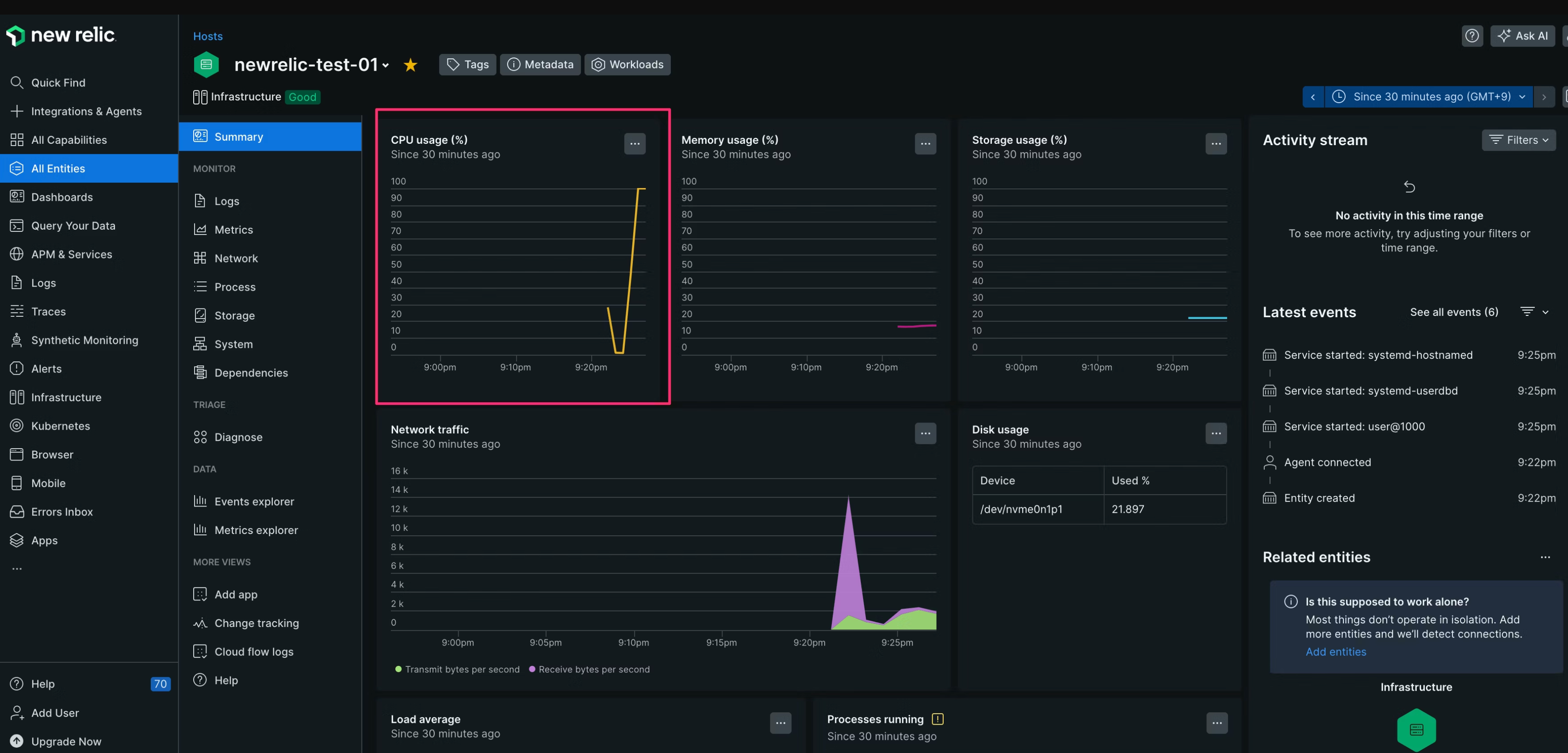Toggle Receive bytes per second legend series
This screenshot has height=753, width=1568.
(x=593, y=669)
